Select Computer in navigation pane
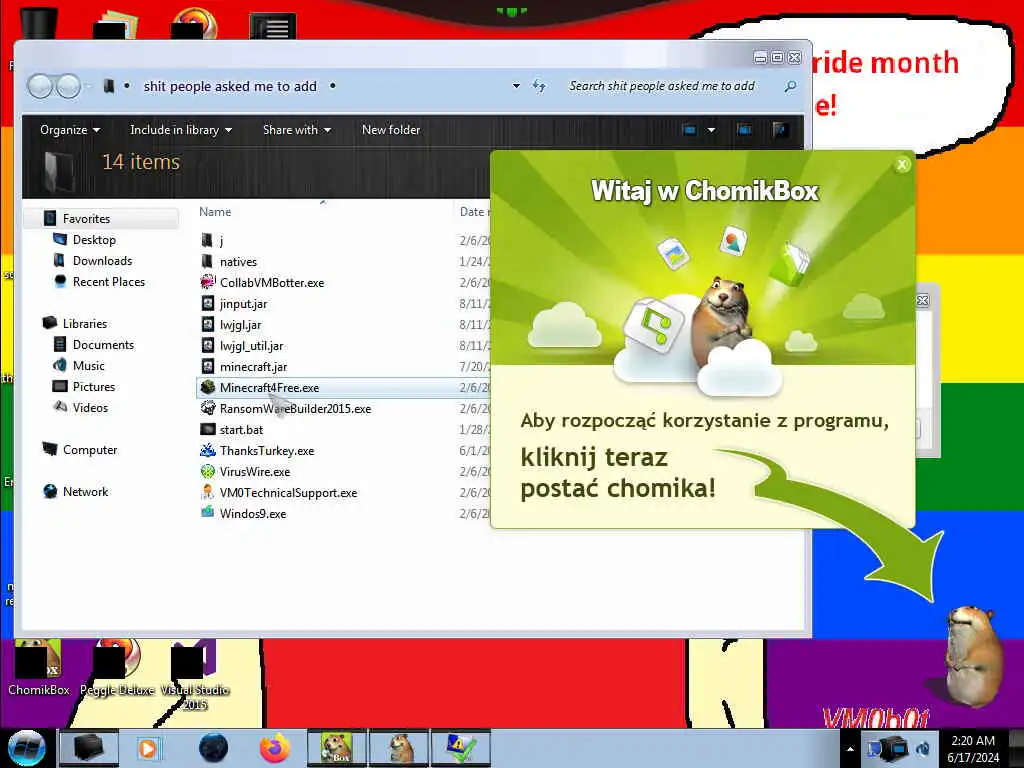This screenshot has width=1024, height=768. [x=89, y=450]
